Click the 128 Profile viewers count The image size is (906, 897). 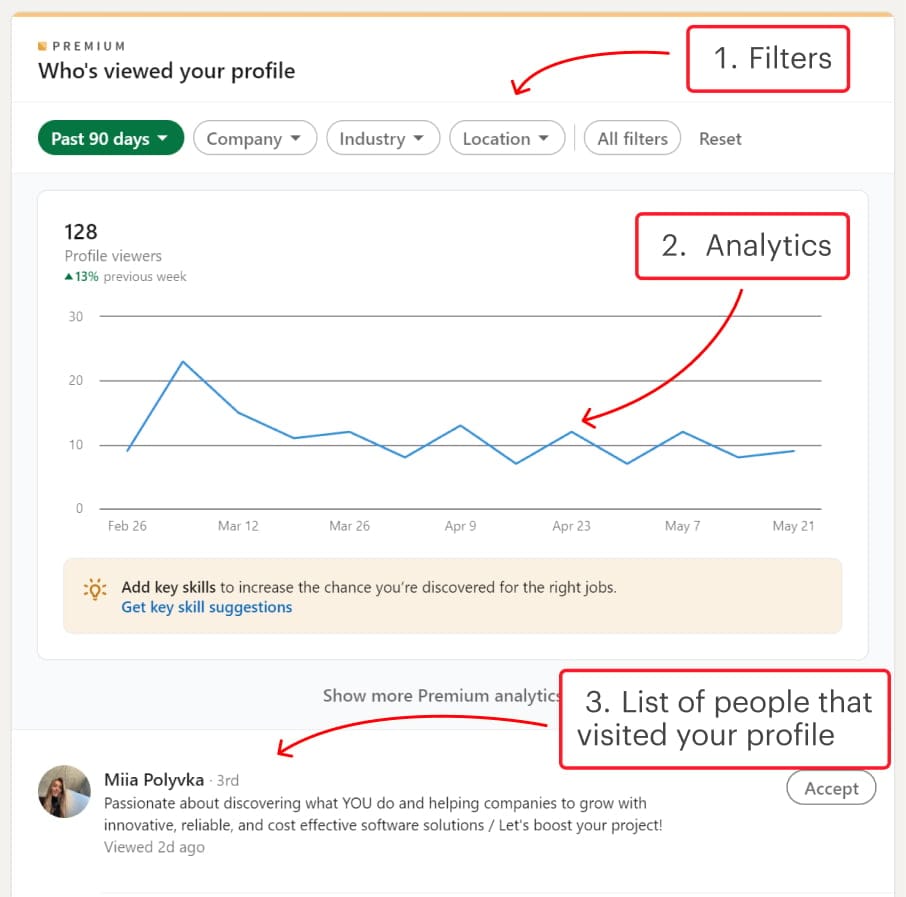(x=80, y=232)
